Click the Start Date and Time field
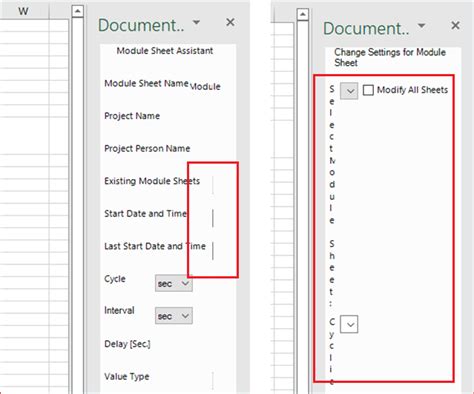The image size is (474, 394). click(213, 218)
